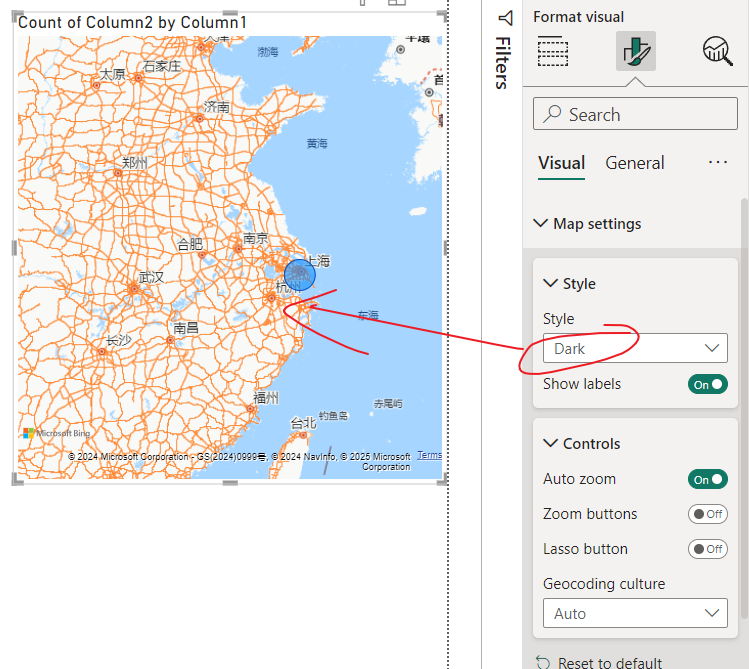Click the 南京 city label on map
Screen dimensions: 749x669
pos(256,238)
